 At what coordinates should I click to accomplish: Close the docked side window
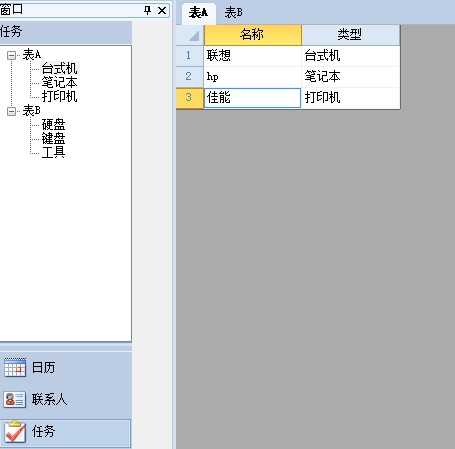[x=162, y=11]
